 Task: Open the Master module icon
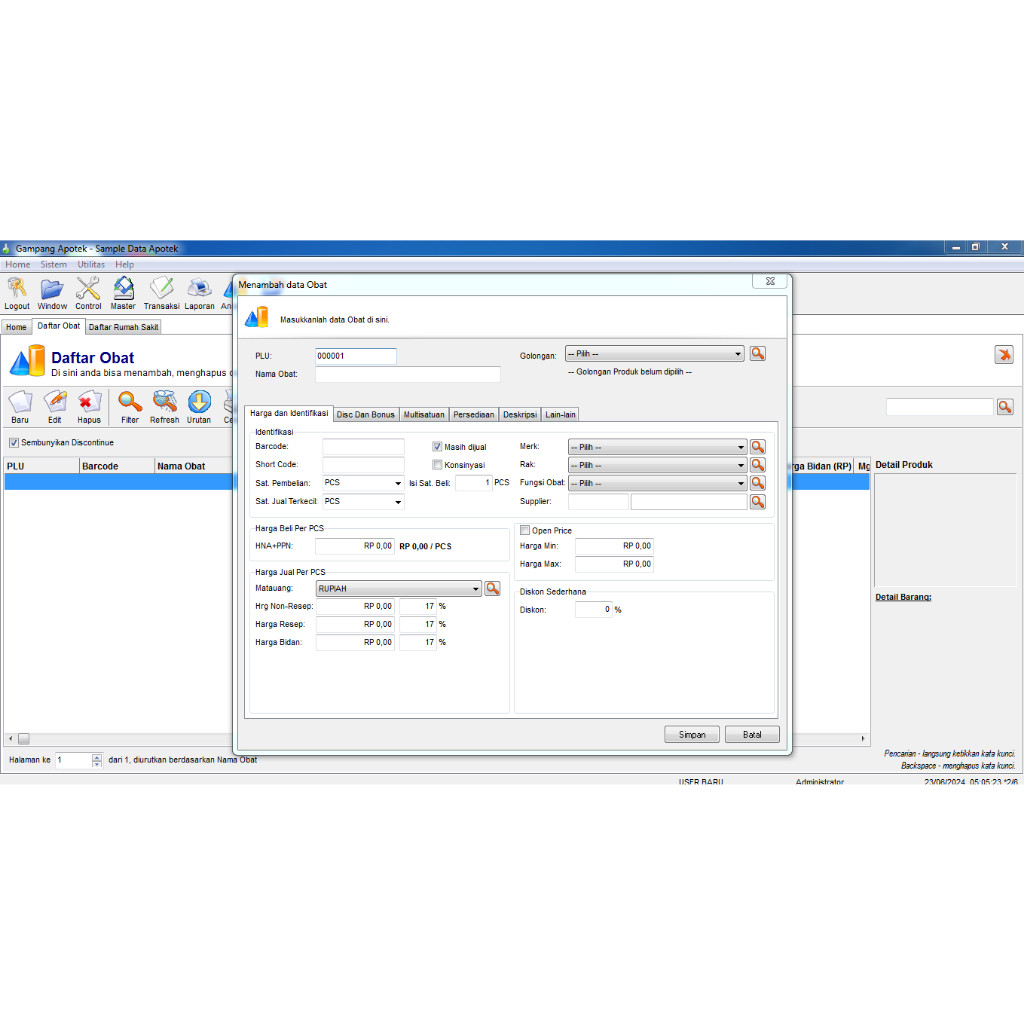click(123, 292)
